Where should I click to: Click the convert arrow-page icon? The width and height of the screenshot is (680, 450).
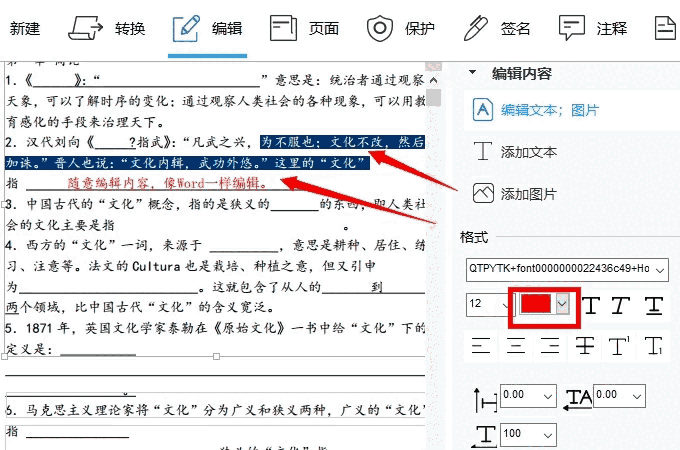coord(85,28)
